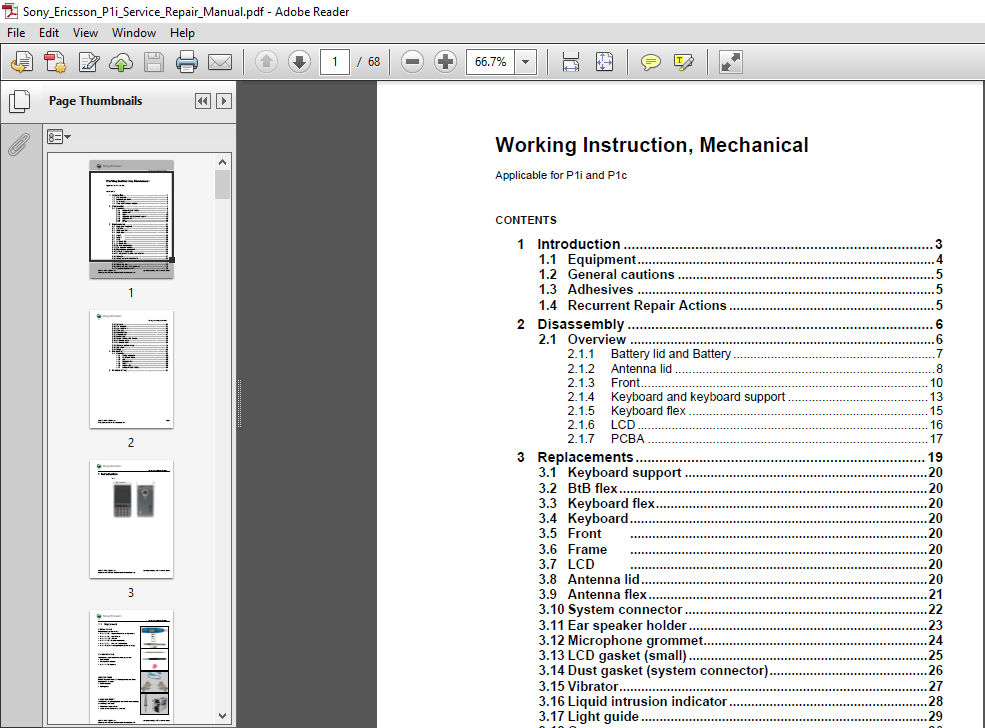Screen dimensions: 985x728
Task: Select the page 2 thumbnail
Action: (131, 369)
